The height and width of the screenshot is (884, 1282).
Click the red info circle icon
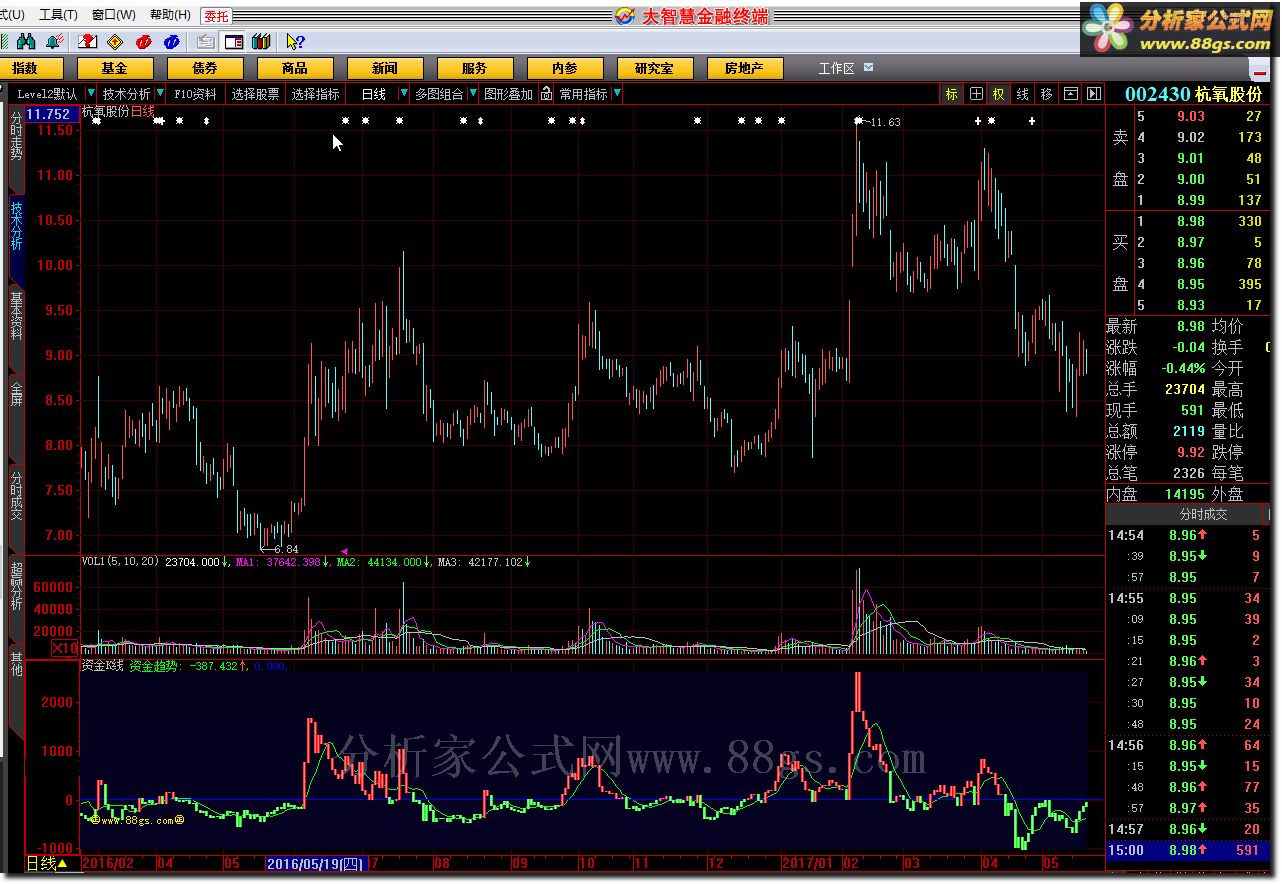point(143,41)
